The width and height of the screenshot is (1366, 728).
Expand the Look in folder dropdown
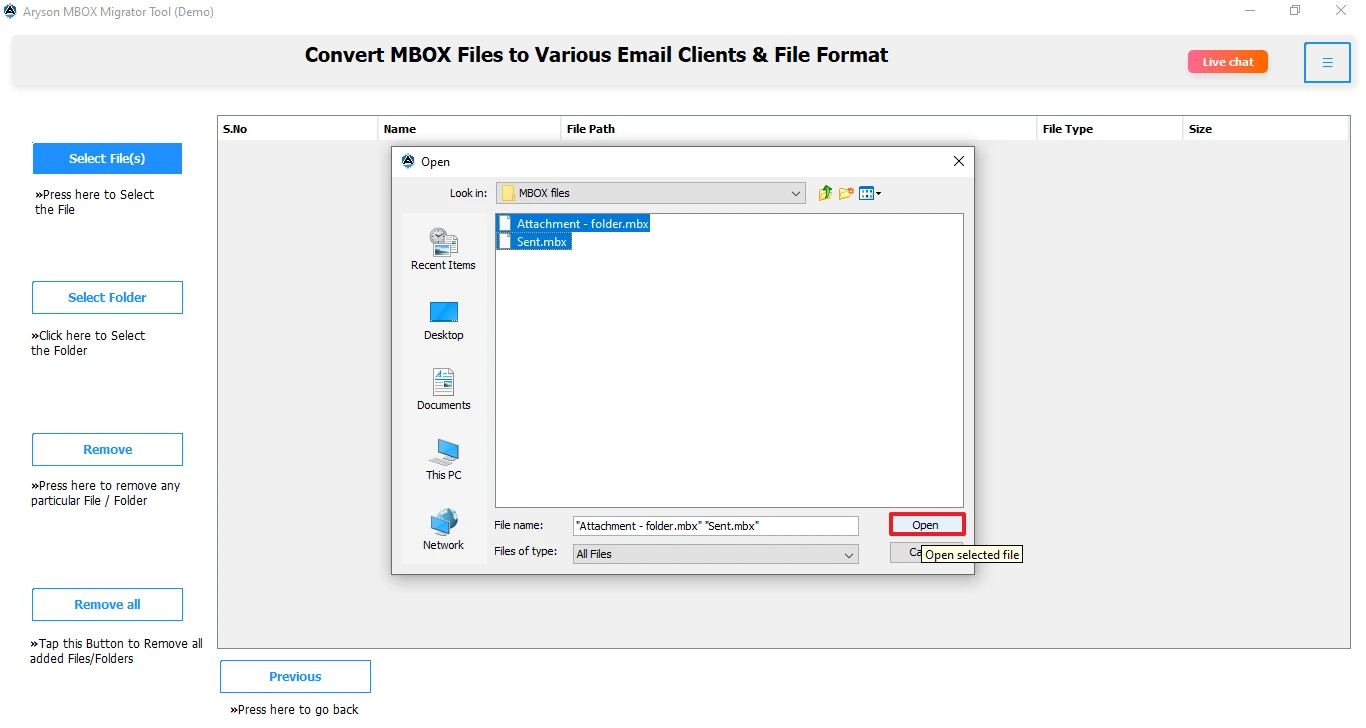796,193
